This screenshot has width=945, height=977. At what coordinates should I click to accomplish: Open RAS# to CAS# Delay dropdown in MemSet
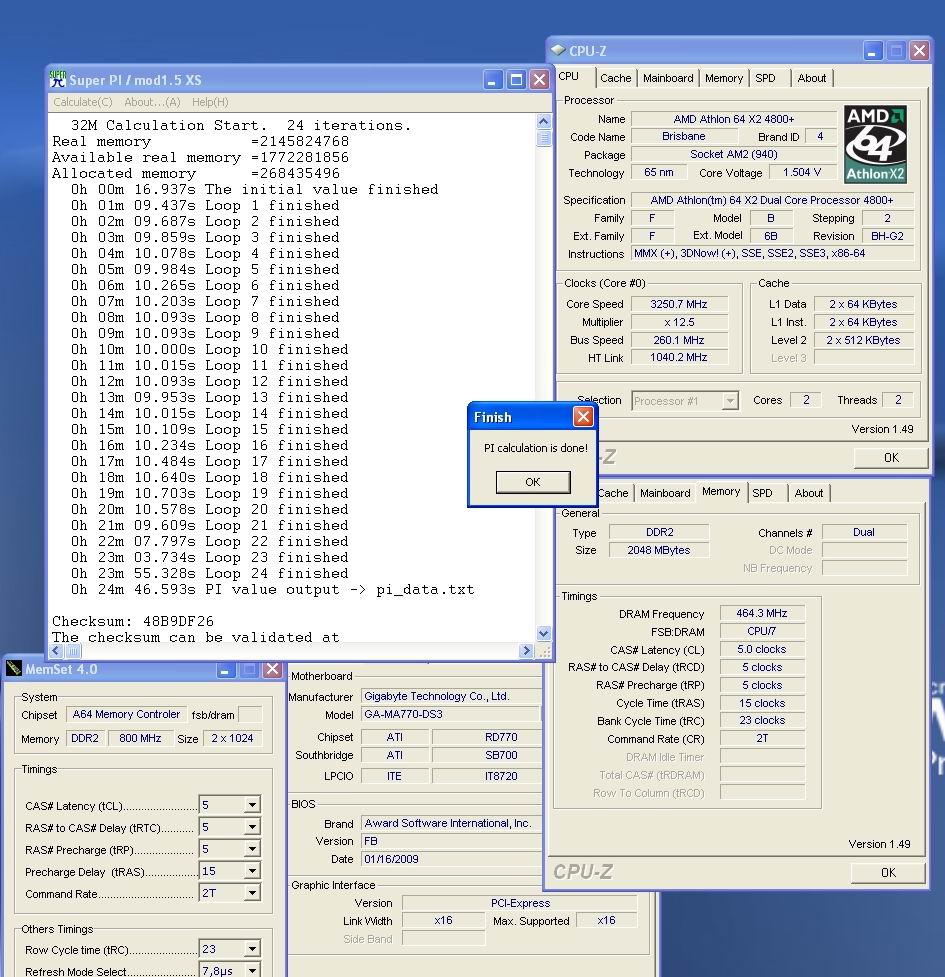pos(252,827)
